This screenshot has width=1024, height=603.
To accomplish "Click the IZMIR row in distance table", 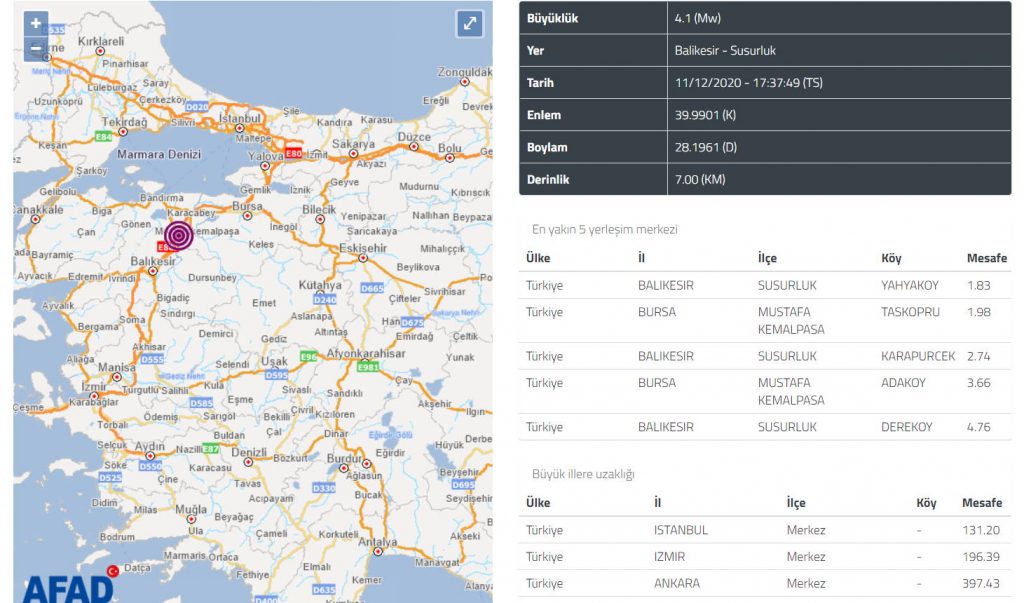I will (x=765, y=557).
